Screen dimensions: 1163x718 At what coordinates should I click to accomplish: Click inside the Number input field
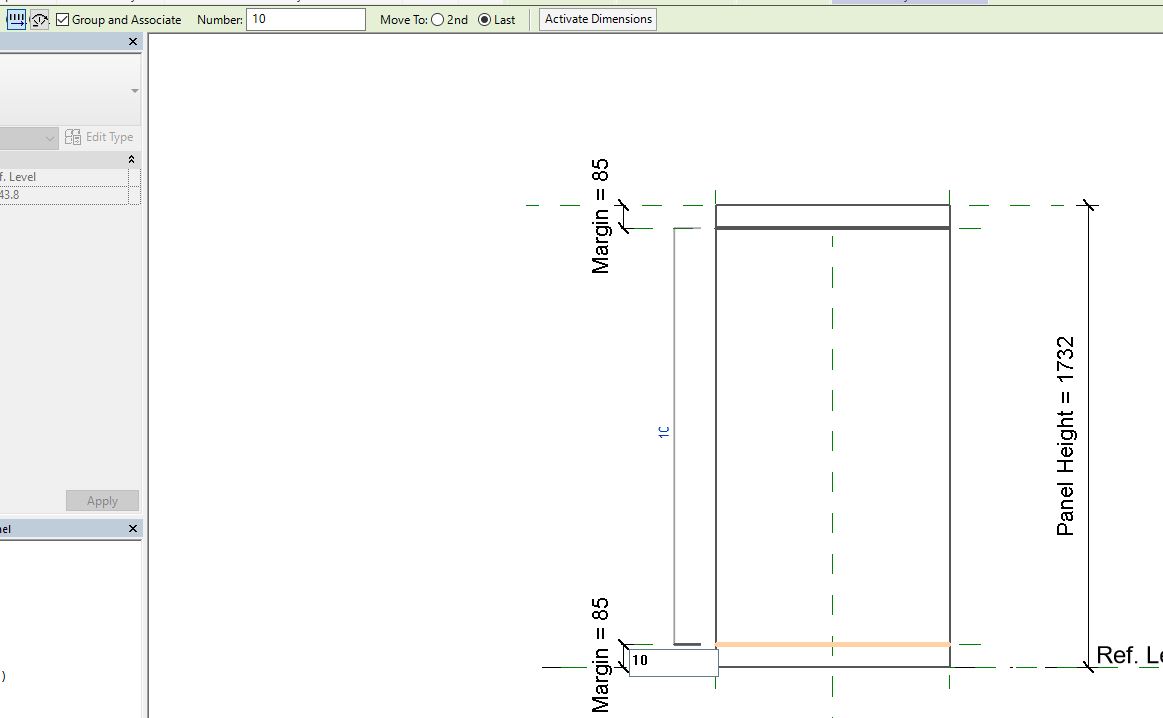(x=305, y=19)
